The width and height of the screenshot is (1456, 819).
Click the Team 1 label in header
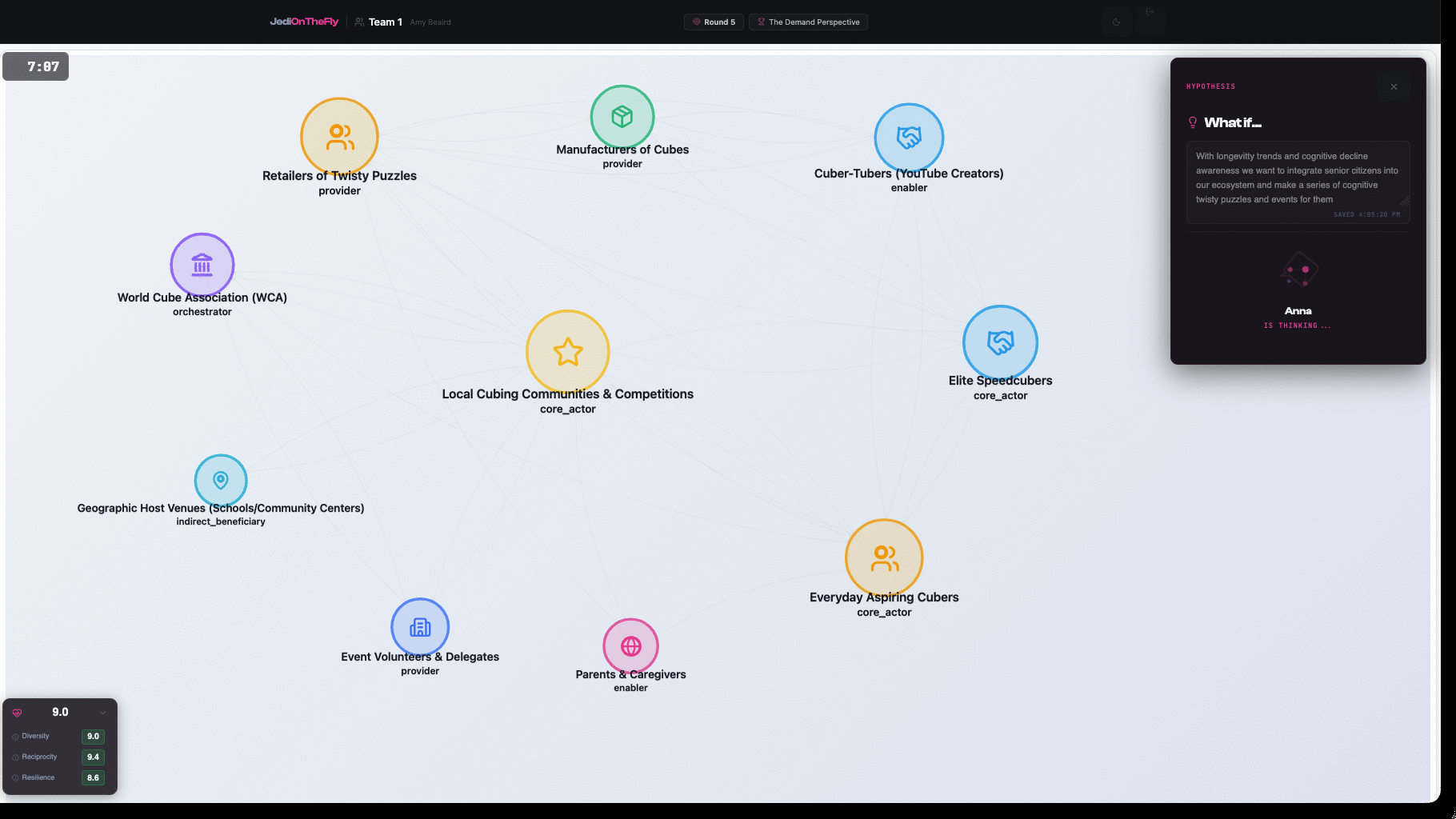click(385, 22)
